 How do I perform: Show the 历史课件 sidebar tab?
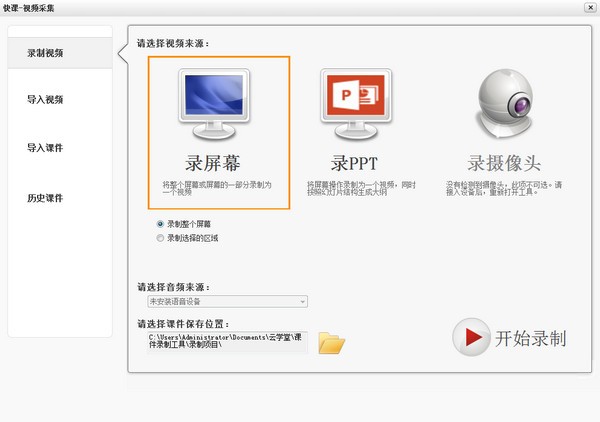46,198
